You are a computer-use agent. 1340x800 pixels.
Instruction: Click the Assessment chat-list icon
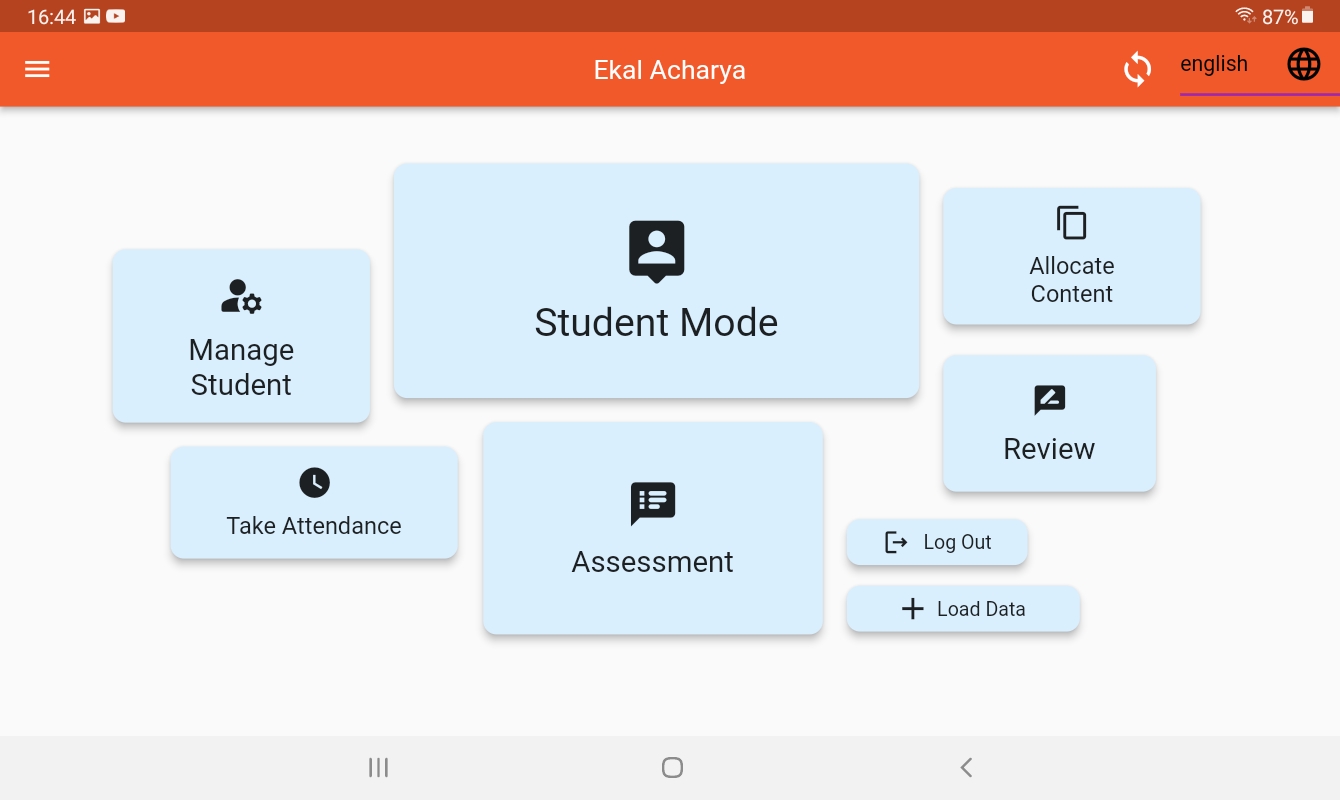click(652, 503)
